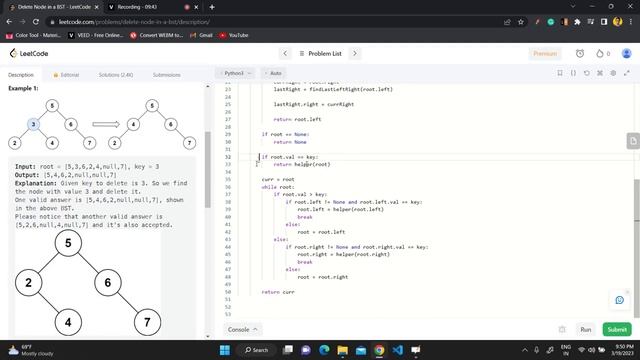Open the notes side panel icon
Screen dimensions: 640x360
pyautogui.click(x=633, y=141)
